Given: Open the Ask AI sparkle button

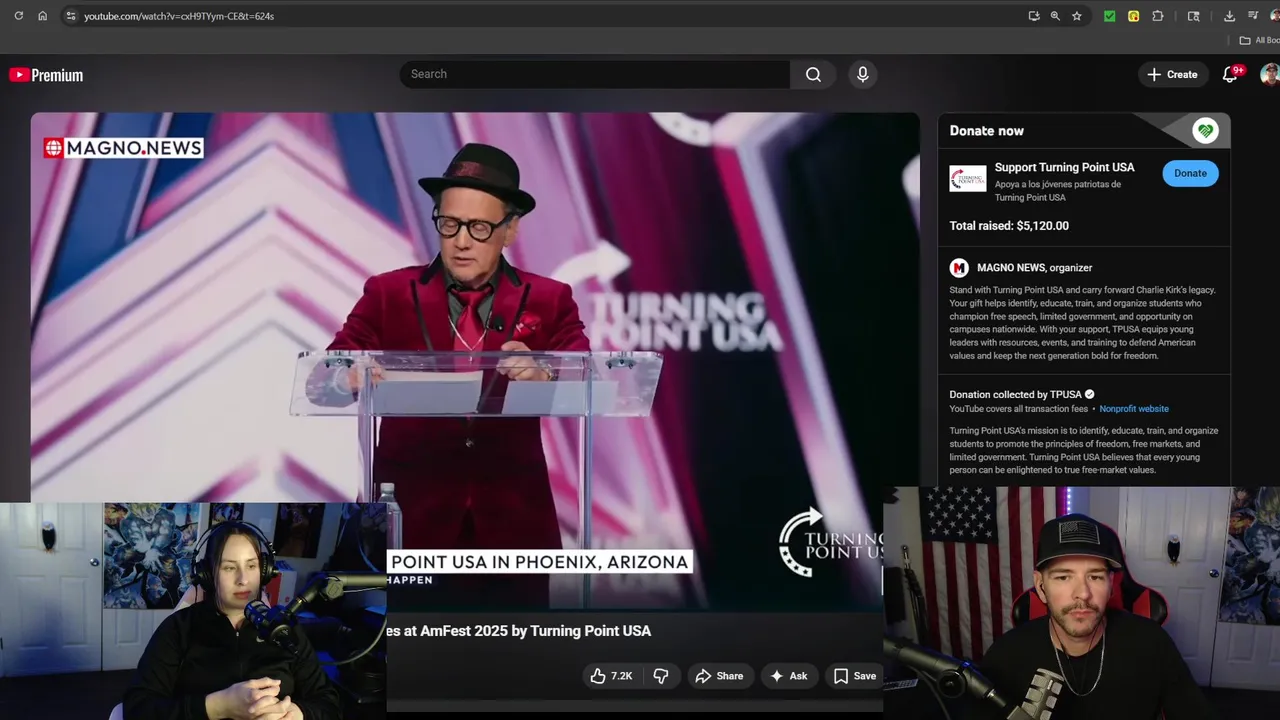Looking at the screenshot, I should pos(788,676).
